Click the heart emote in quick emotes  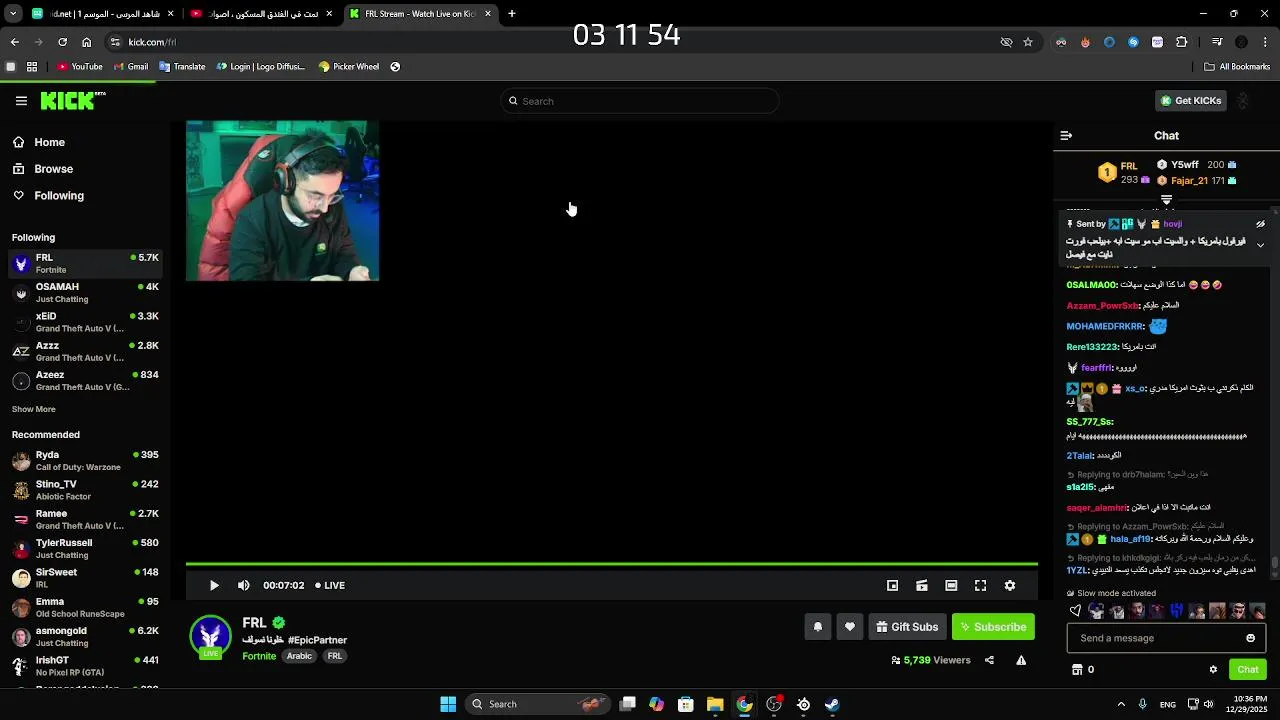(x=1076, y=611)
